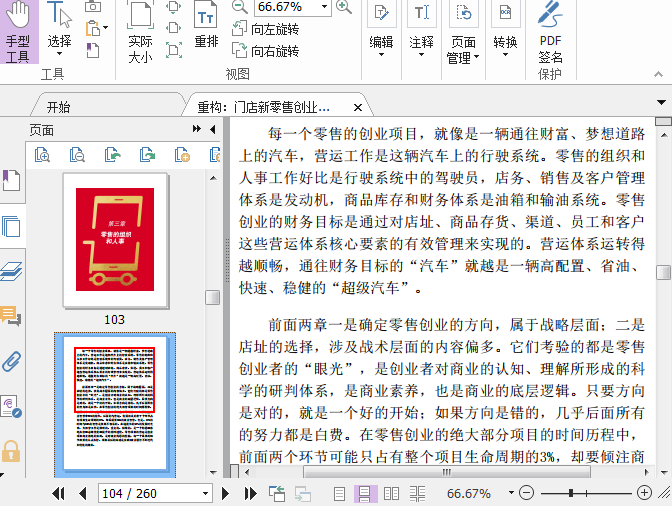Open the security lock sidebar panel

click(x=11, y=451)
